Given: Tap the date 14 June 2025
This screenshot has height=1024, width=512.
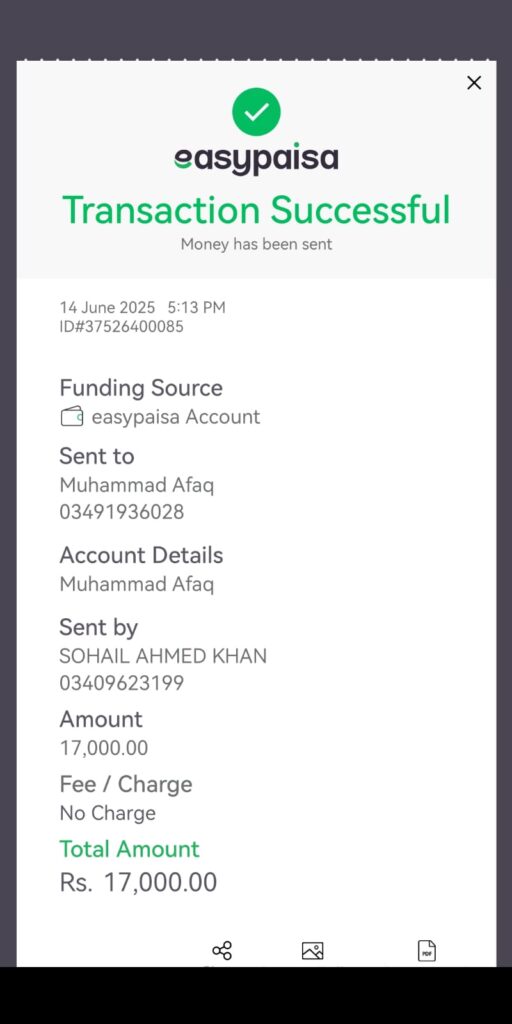Looking at the screenshot, I should point(107,308).
